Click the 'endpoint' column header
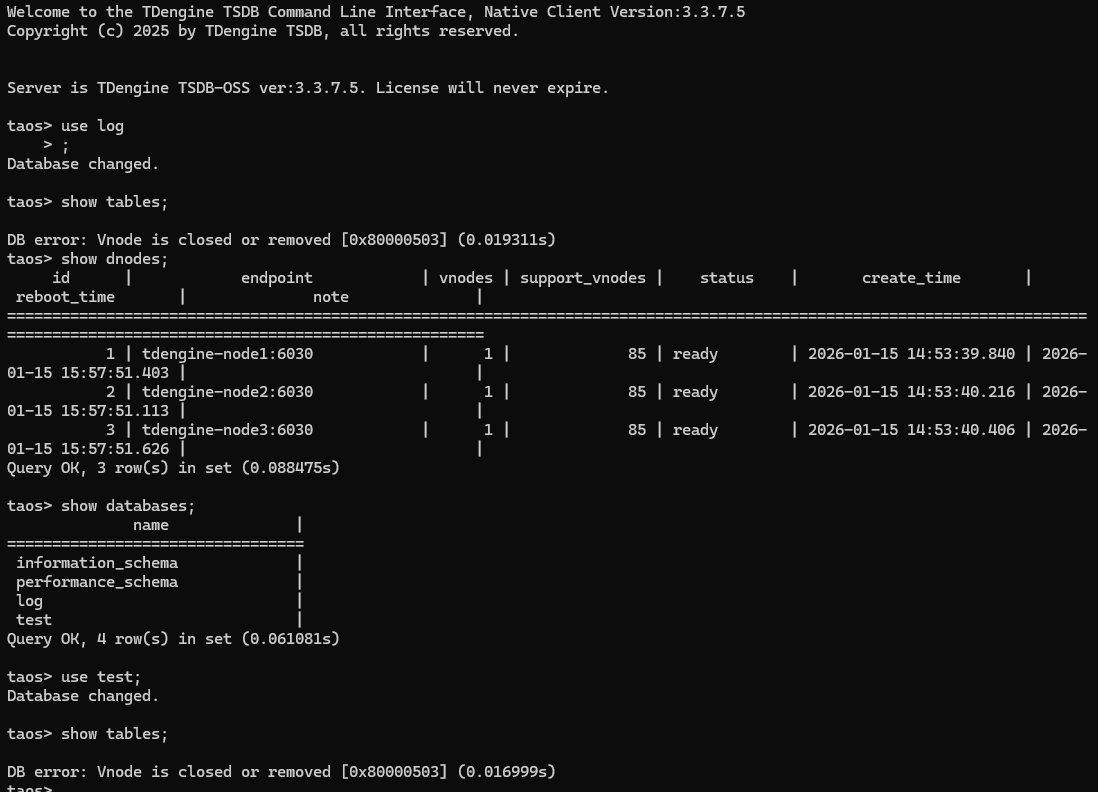The height and width of the screenshot is (792, 1098). pyautogui.click(x=277, y=278)
